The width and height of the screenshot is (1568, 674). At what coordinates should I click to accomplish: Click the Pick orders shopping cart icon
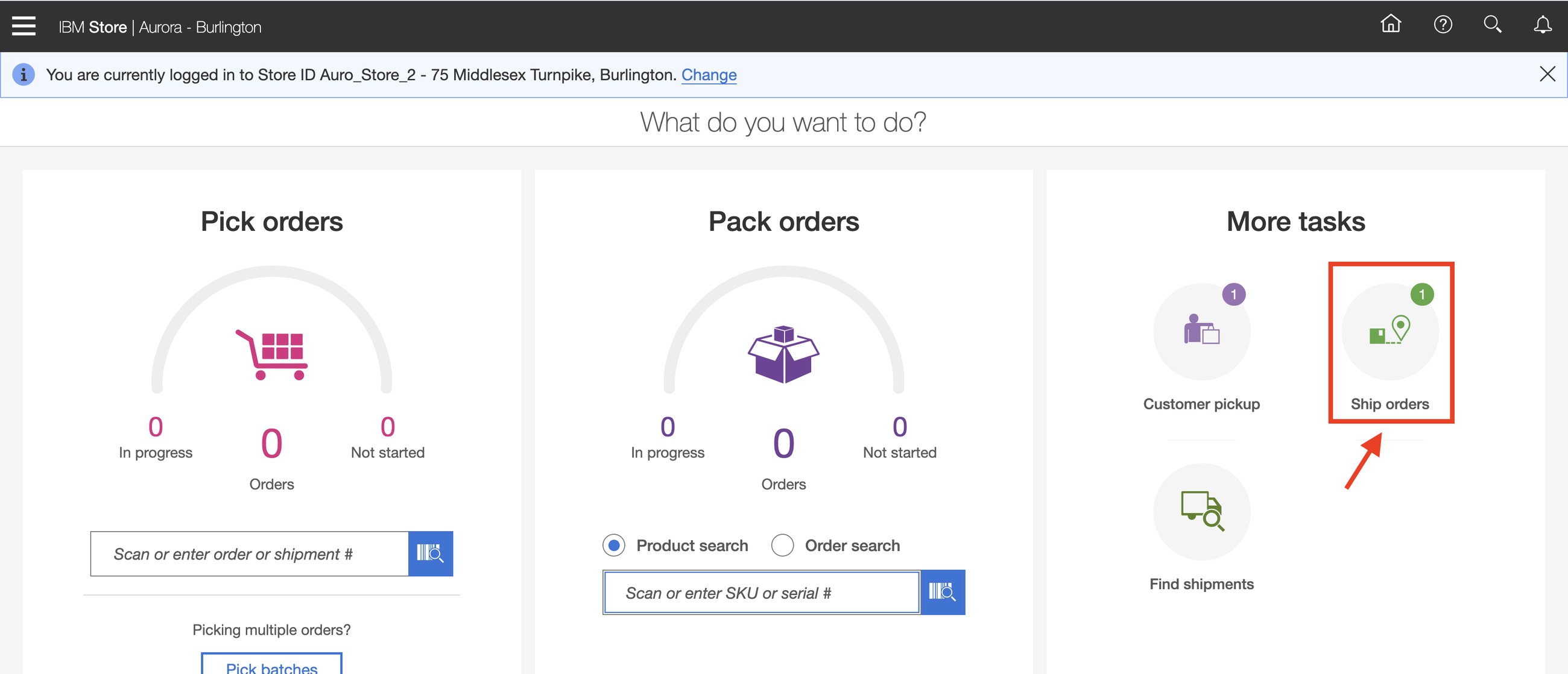271,354
